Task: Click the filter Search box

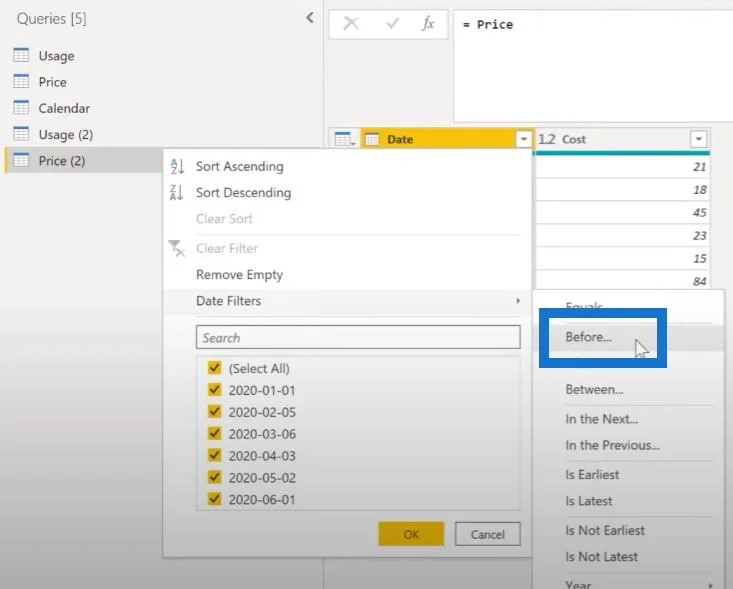Action: point(358,337)
